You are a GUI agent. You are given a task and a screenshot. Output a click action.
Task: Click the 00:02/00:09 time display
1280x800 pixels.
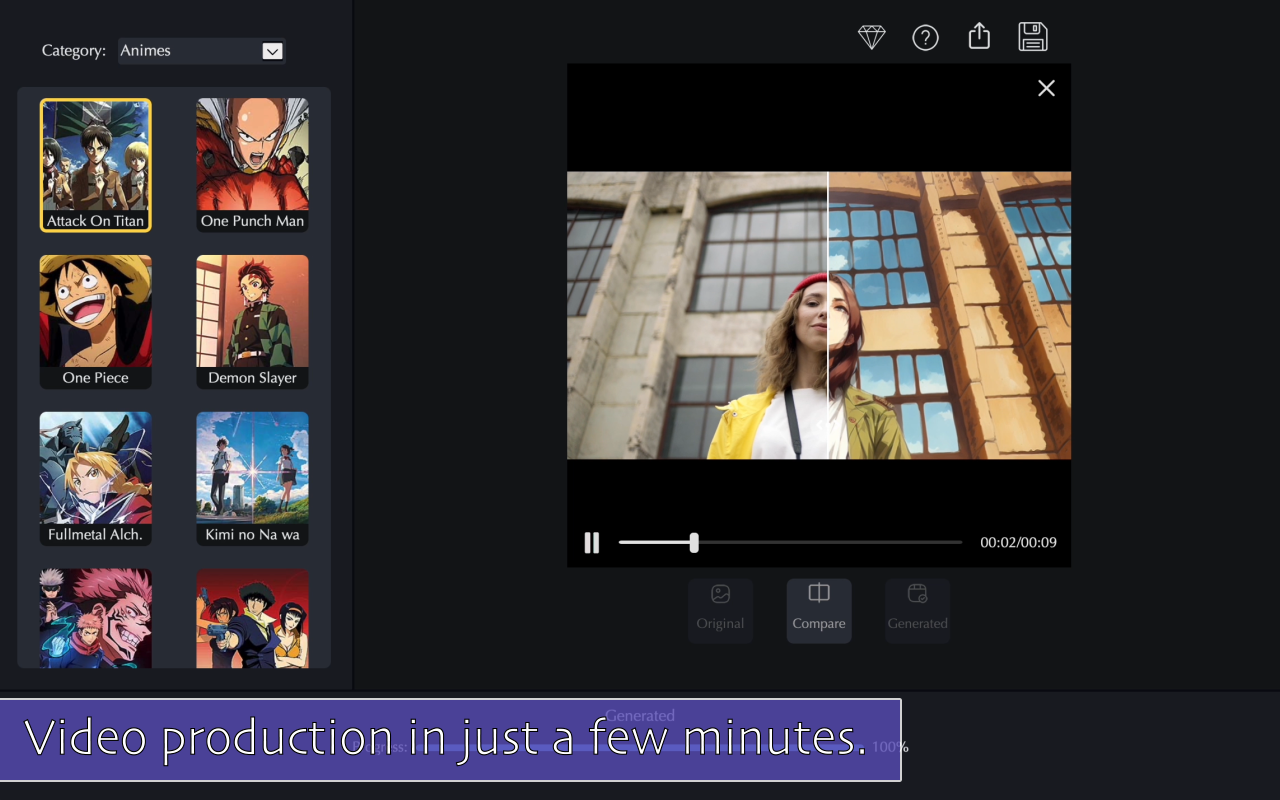point(1018,542)
